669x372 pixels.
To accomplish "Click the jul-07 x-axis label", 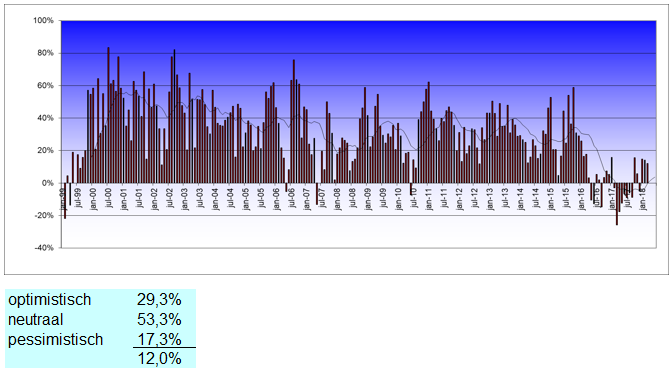I will coord(322,197).
